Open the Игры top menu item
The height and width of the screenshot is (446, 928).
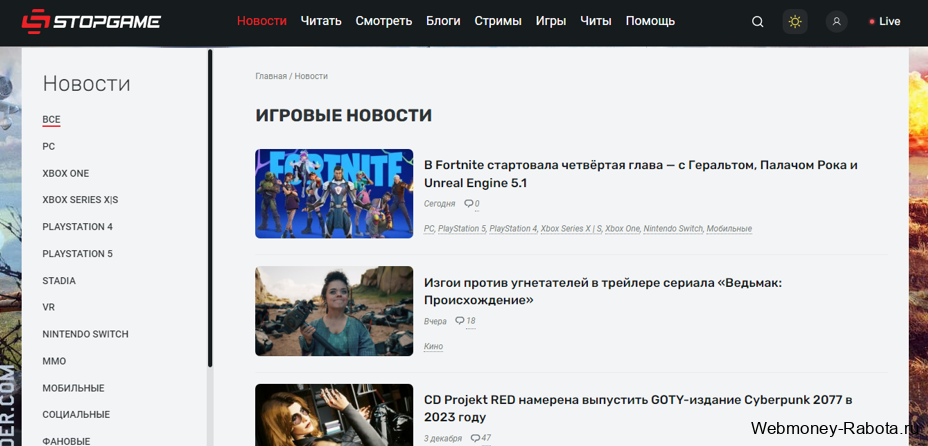(x=551, y=21)
